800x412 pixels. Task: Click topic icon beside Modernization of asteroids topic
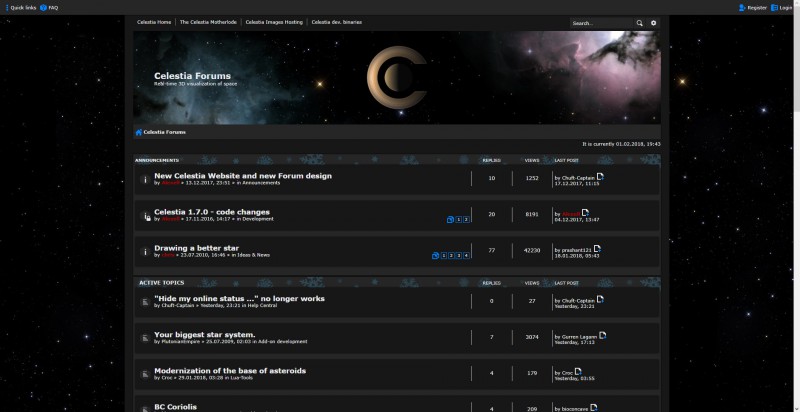click(145, 375)
